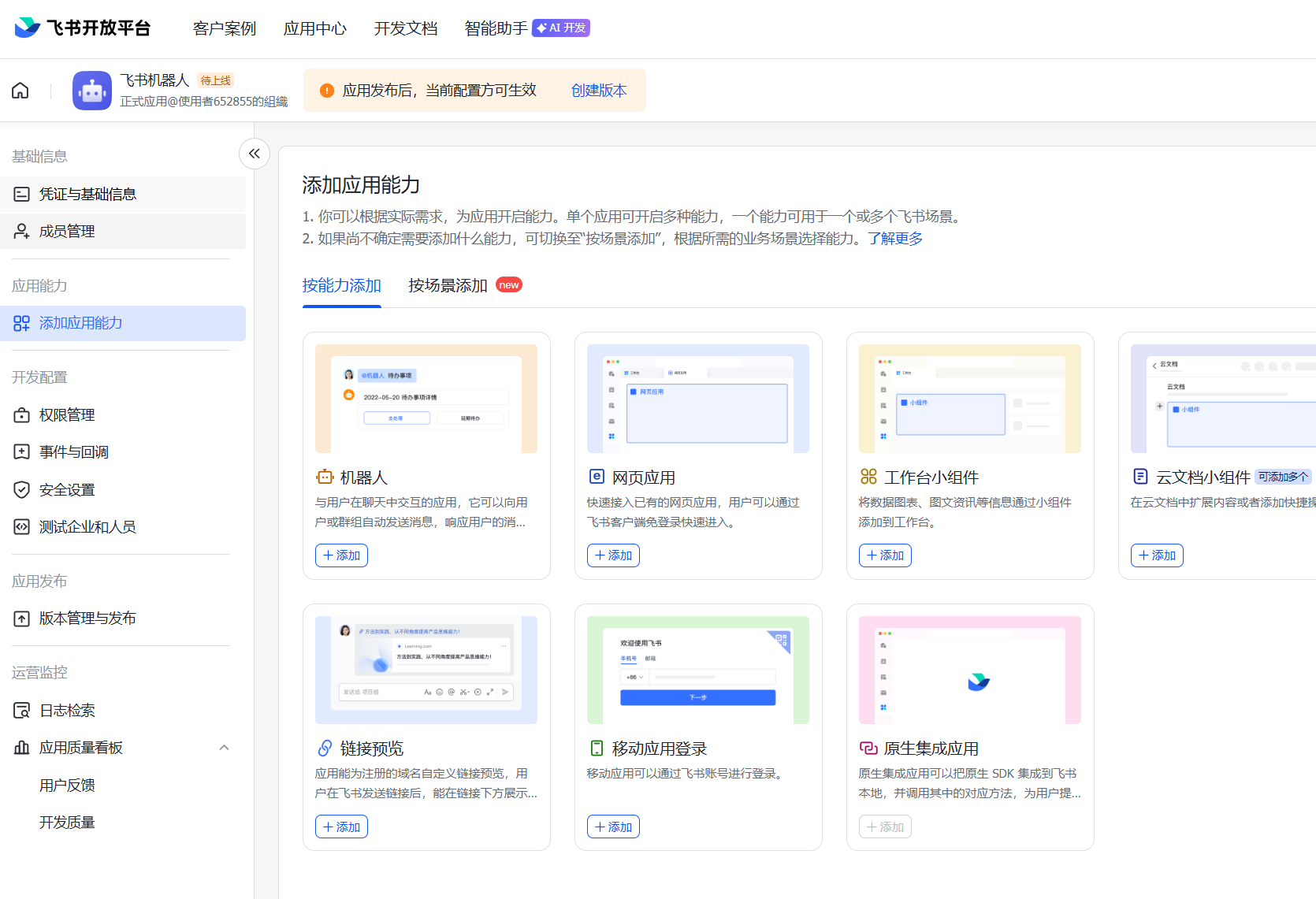Open 事件与回调 sidebar item
Image resolution: width=1316 pixels, height=899 pixels.
(123, 452)
